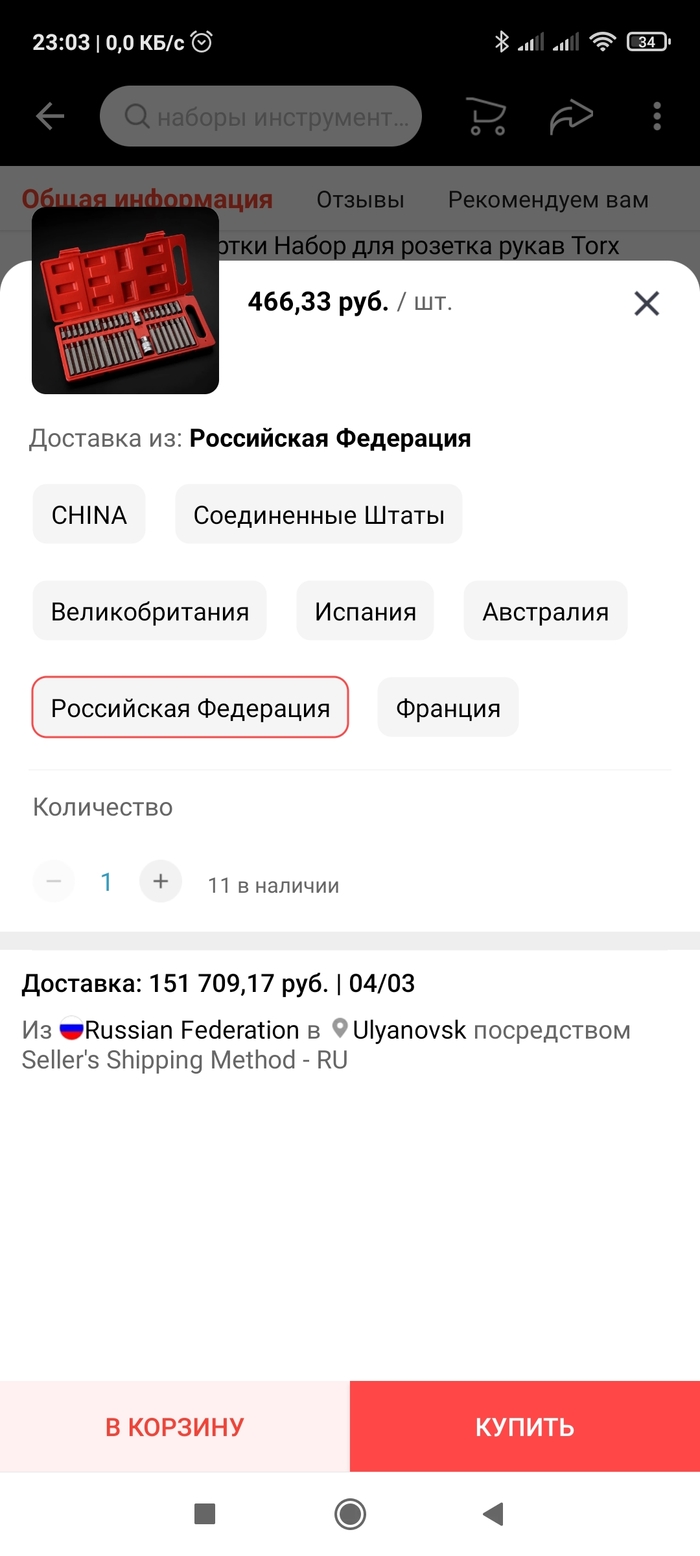
Task: Decrease quantity with minus button
Action: [54, 882]
